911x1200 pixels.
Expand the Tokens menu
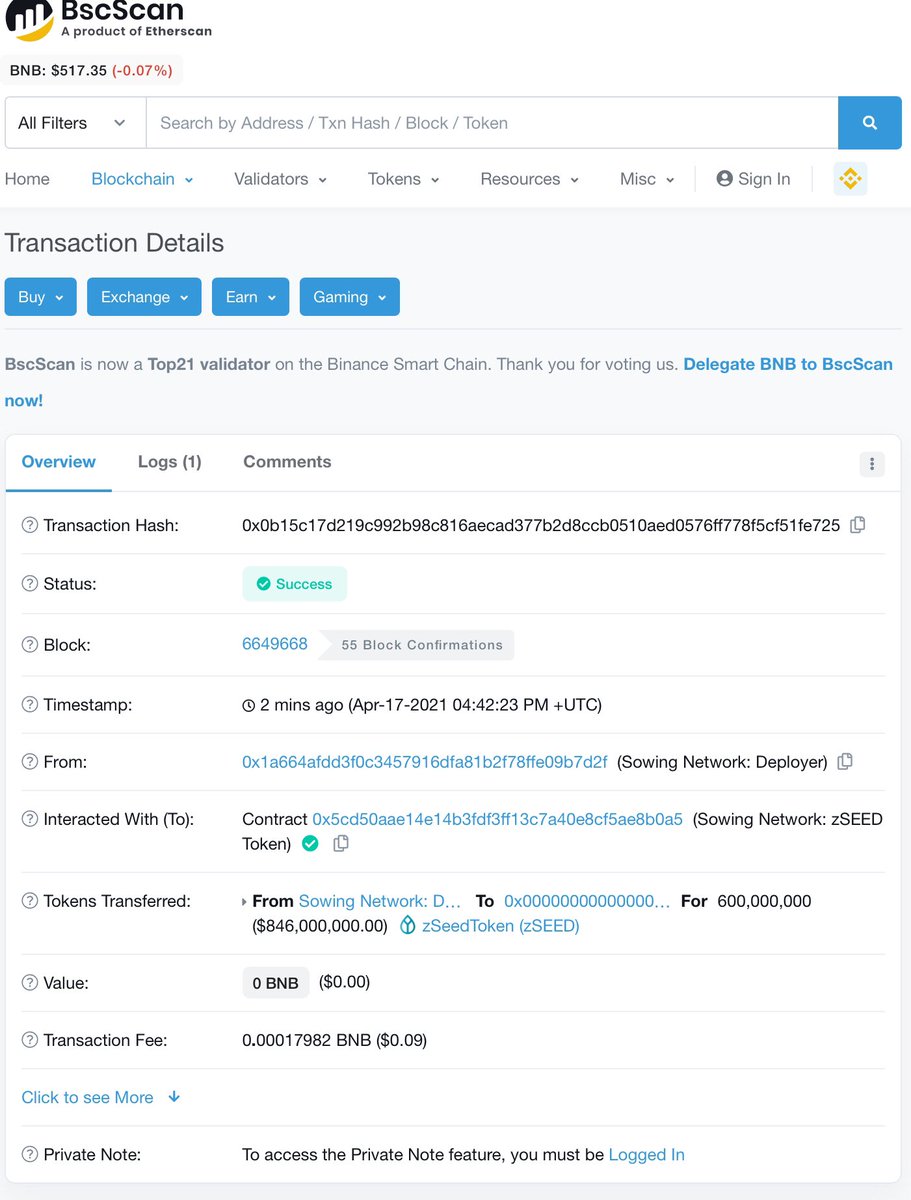click(404, 179)
